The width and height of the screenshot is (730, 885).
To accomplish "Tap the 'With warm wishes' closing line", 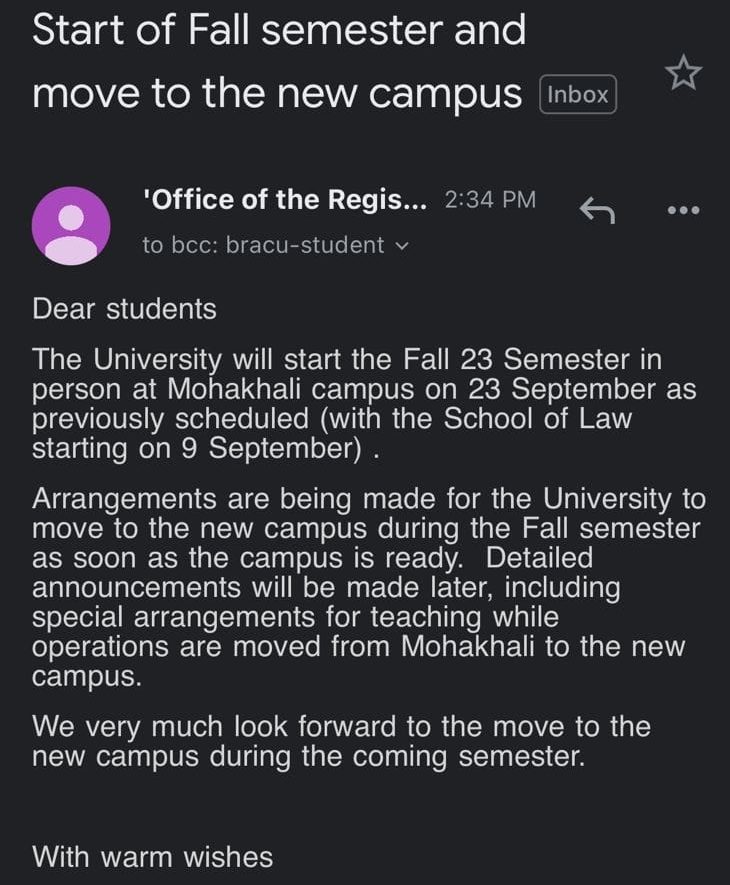I will pos(152,857).
